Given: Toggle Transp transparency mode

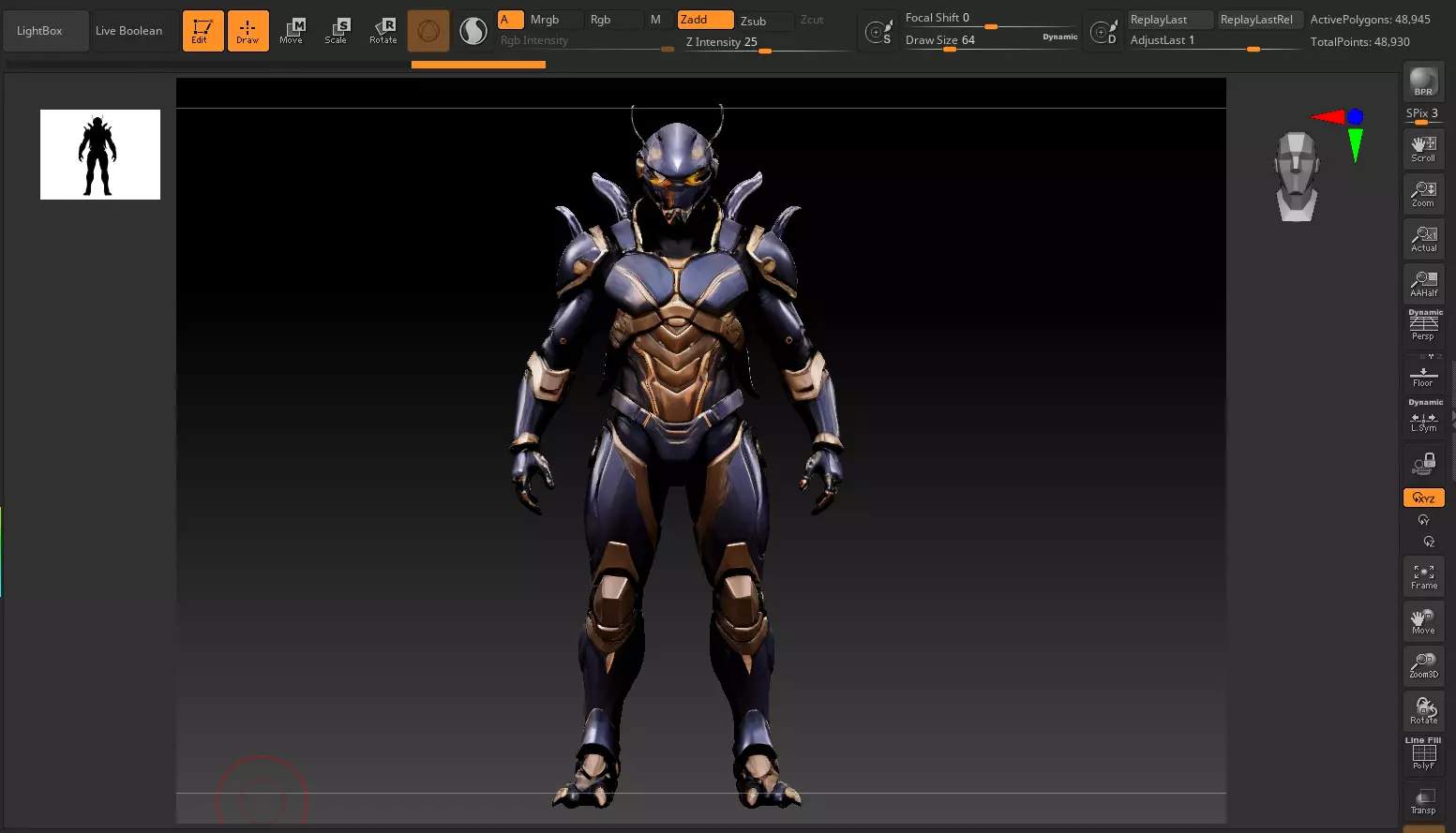Looking at the screenshot, I should (1423, 801).
